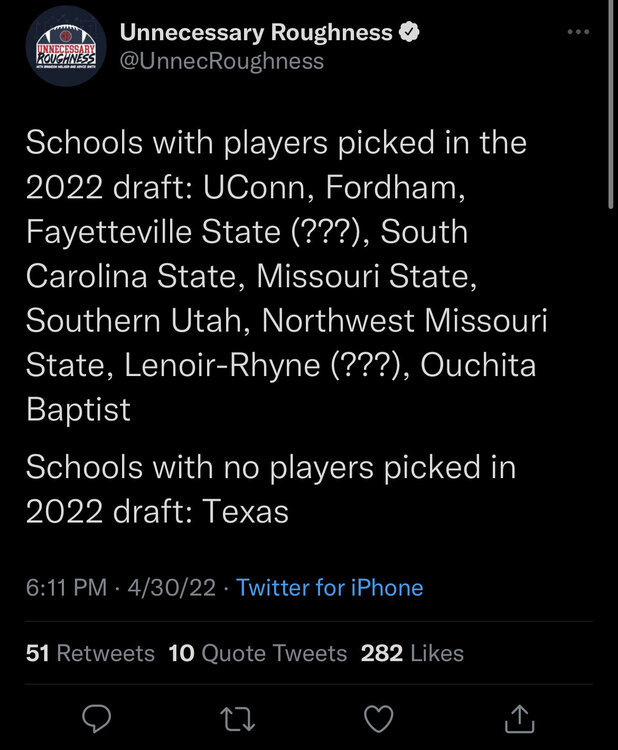
Task: Click the Twitter for iPhone source link
Action: pyautogui.click(x=330, y=587)
